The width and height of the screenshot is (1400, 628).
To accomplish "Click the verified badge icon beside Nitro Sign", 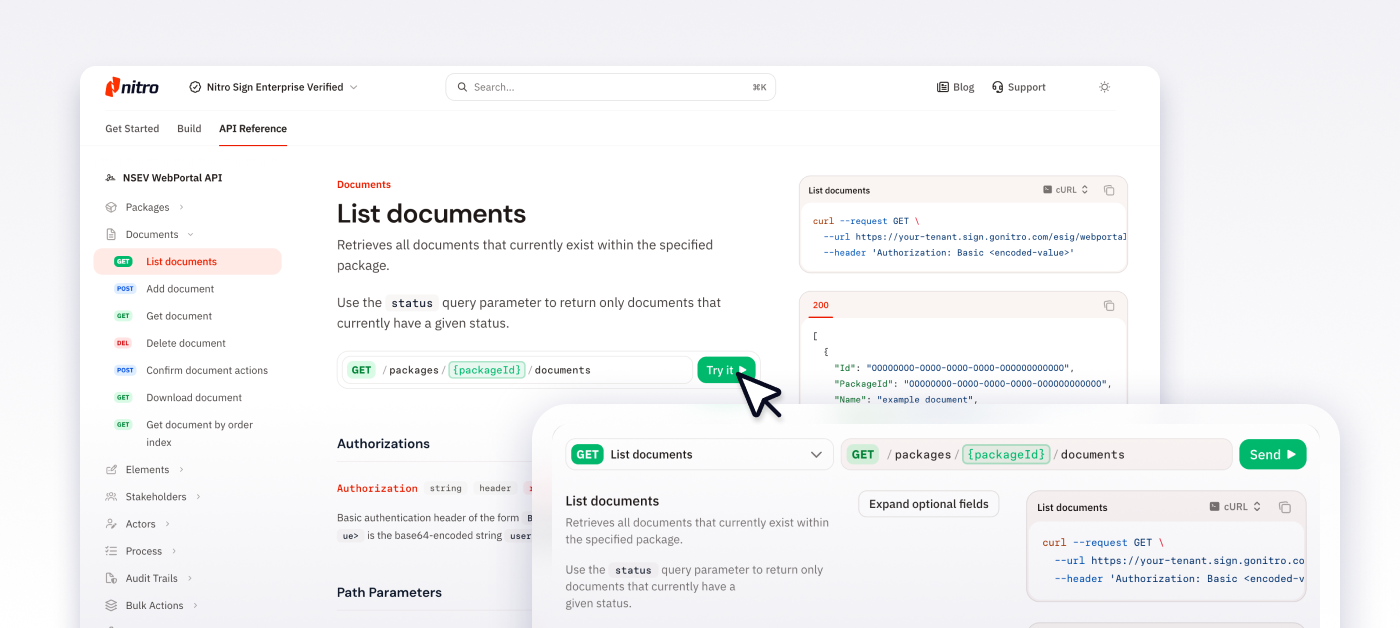I will tap(195, 87).
